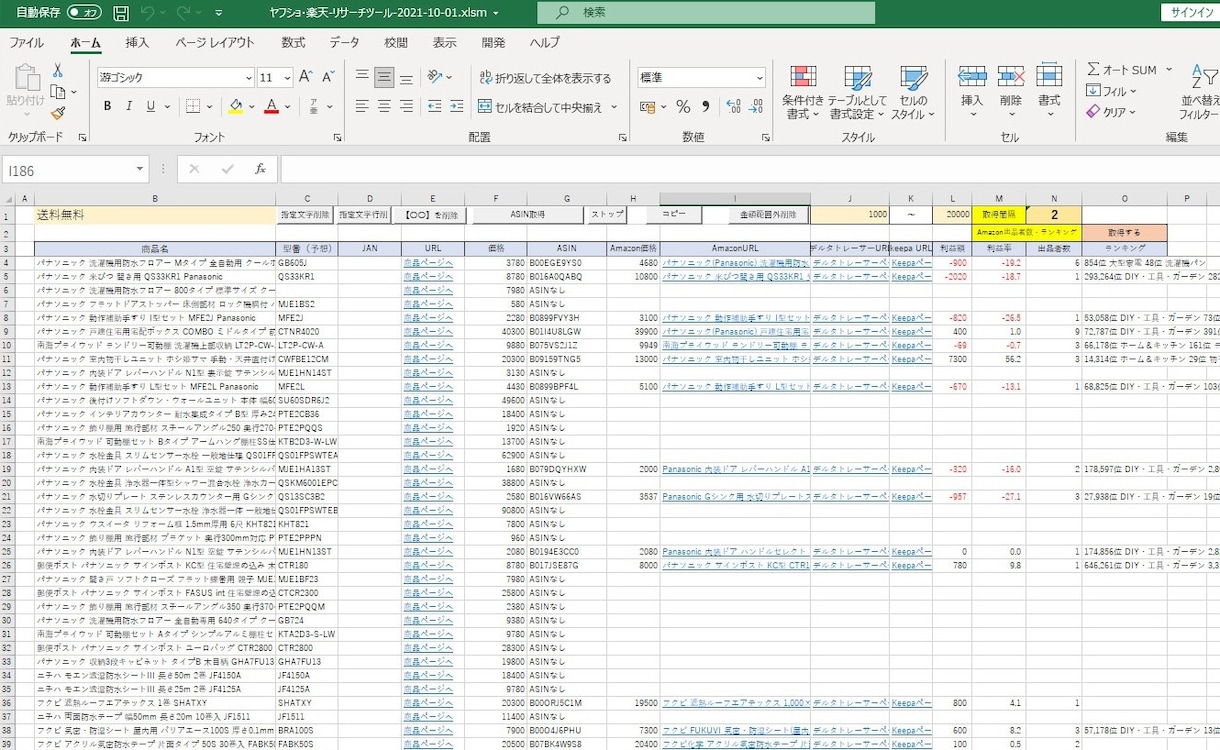Center text horizontally
Image resolution: width=1220 pixels, height=750 pixels.
tap(384, 106)
